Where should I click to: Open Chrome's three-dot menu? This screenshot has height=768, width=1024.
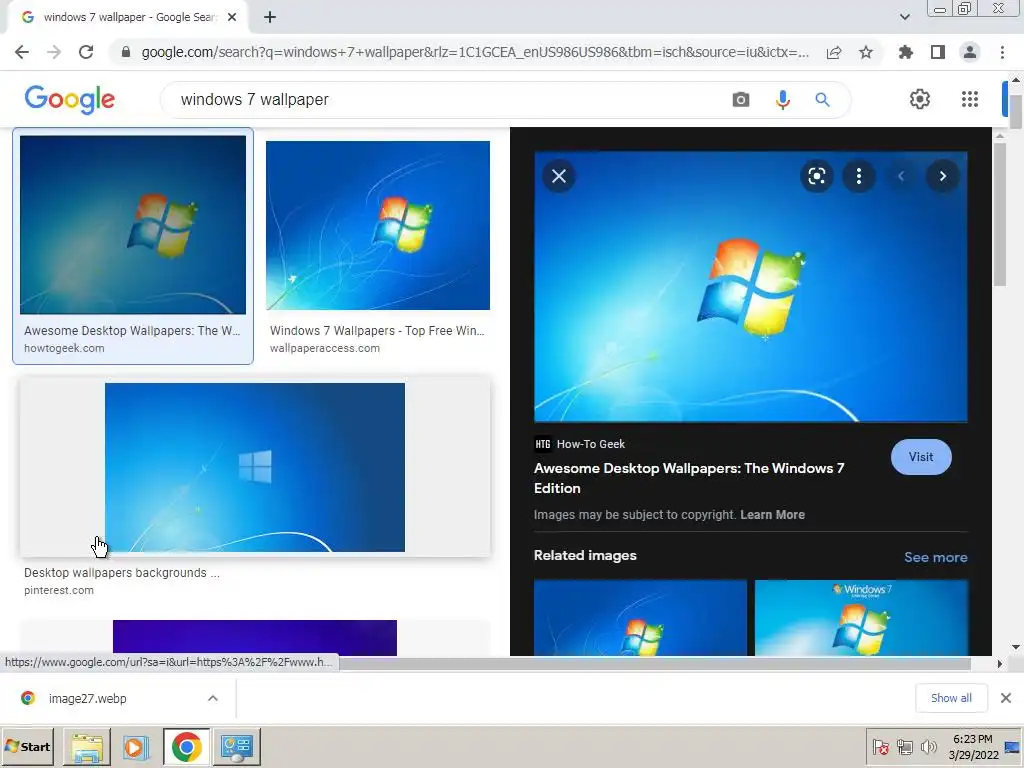click(x=1002, y=52)
